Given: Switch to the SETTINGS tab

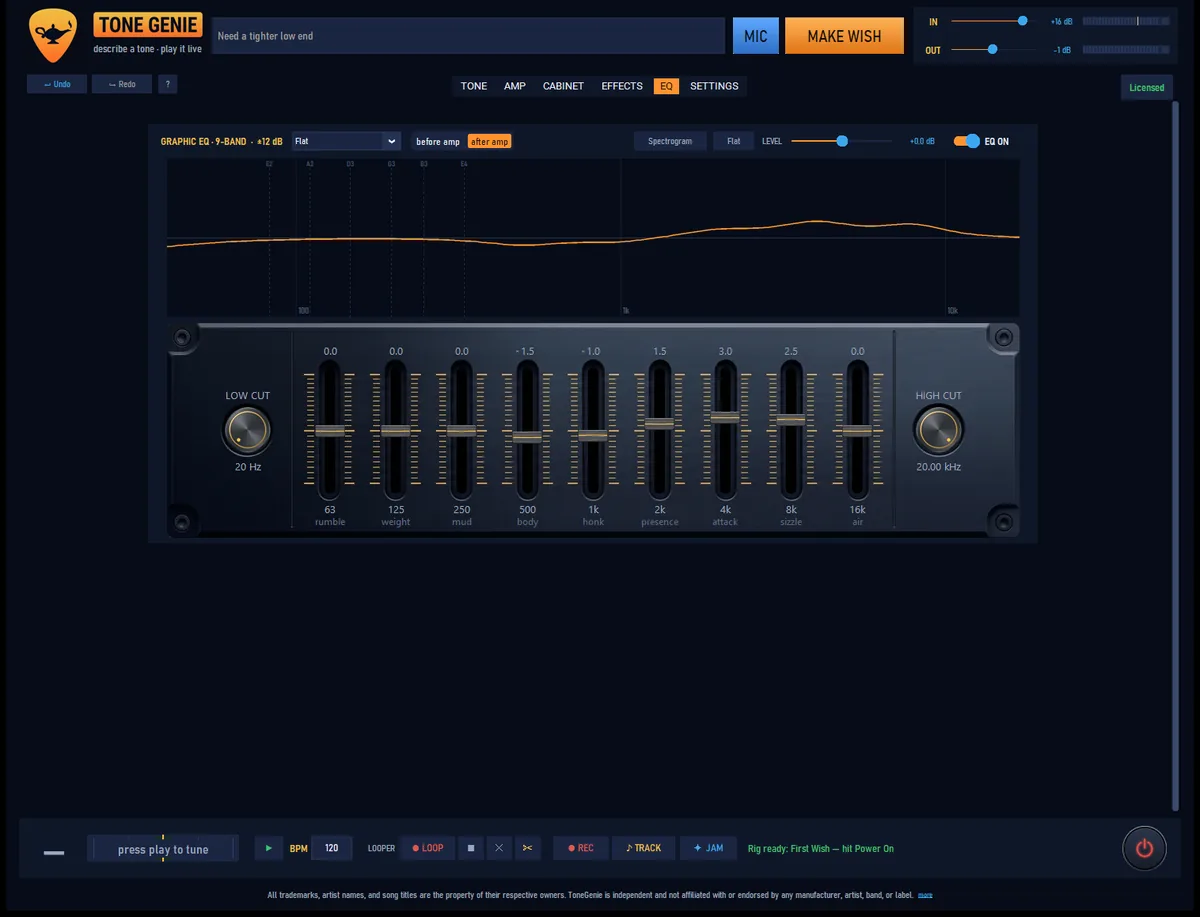Looking at the screenshot, I should [714, 86].
